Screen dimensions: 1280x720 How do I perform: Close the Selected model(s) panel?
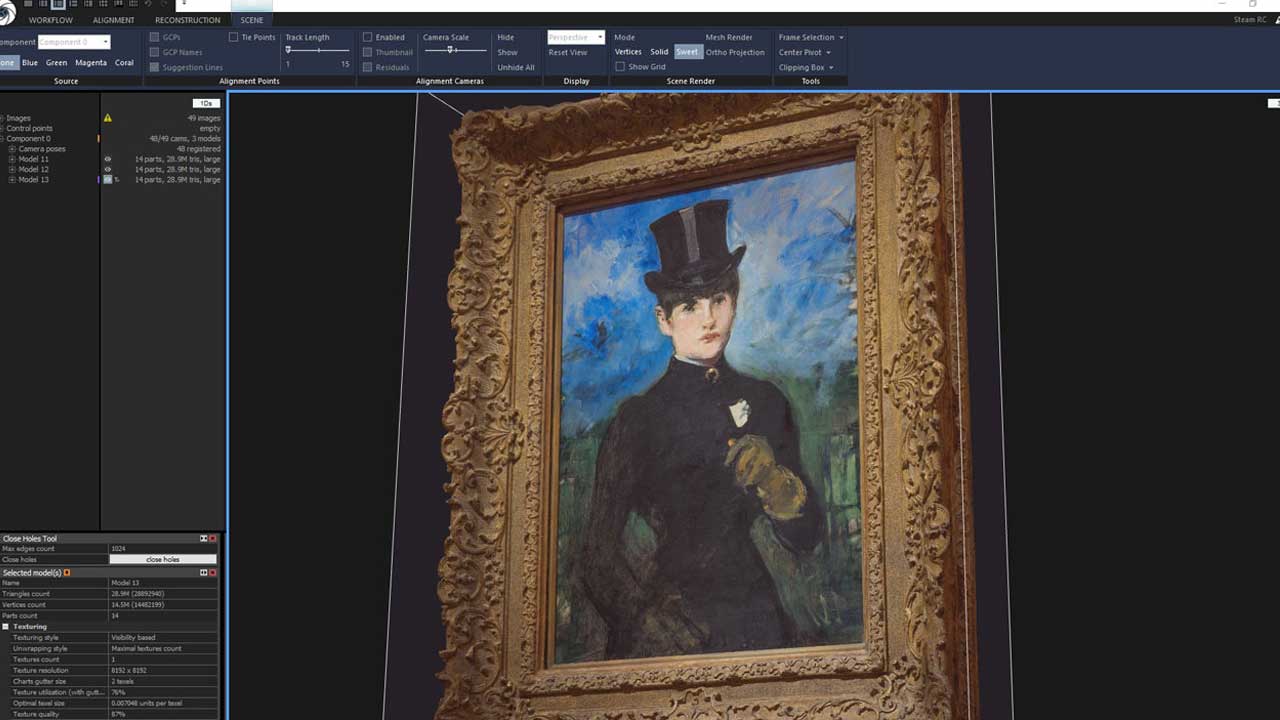point(213,573)
